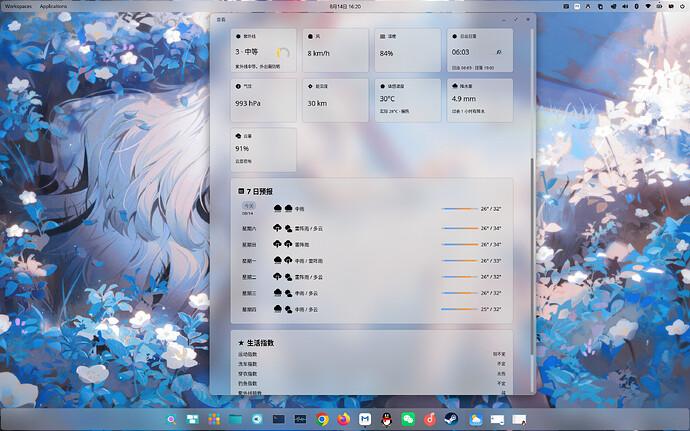
Task: Click the sunrise card showing 06:03
Action: point(480,50)
